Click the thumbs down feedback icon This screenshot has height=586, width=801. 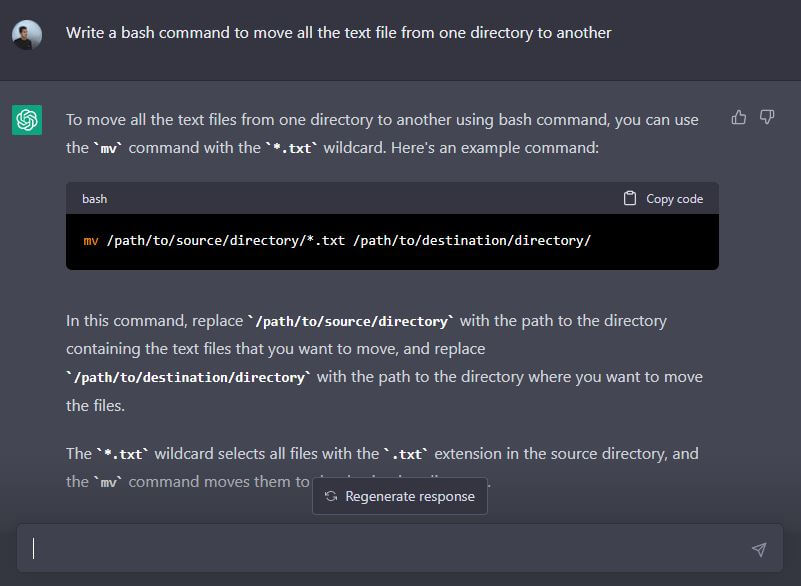767,118
